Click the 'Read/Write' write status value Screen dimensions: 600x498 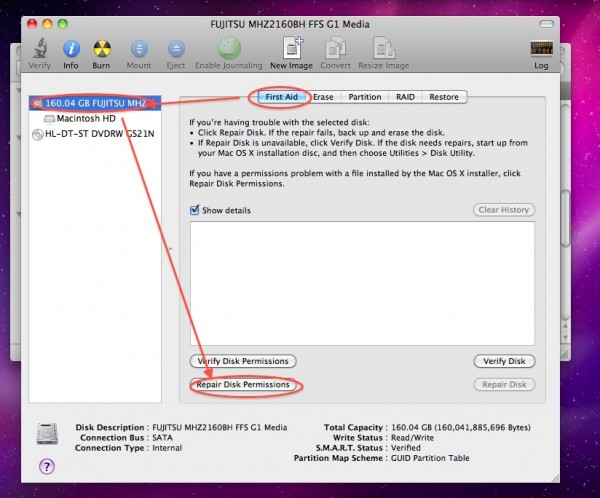[x=412, y=437]
